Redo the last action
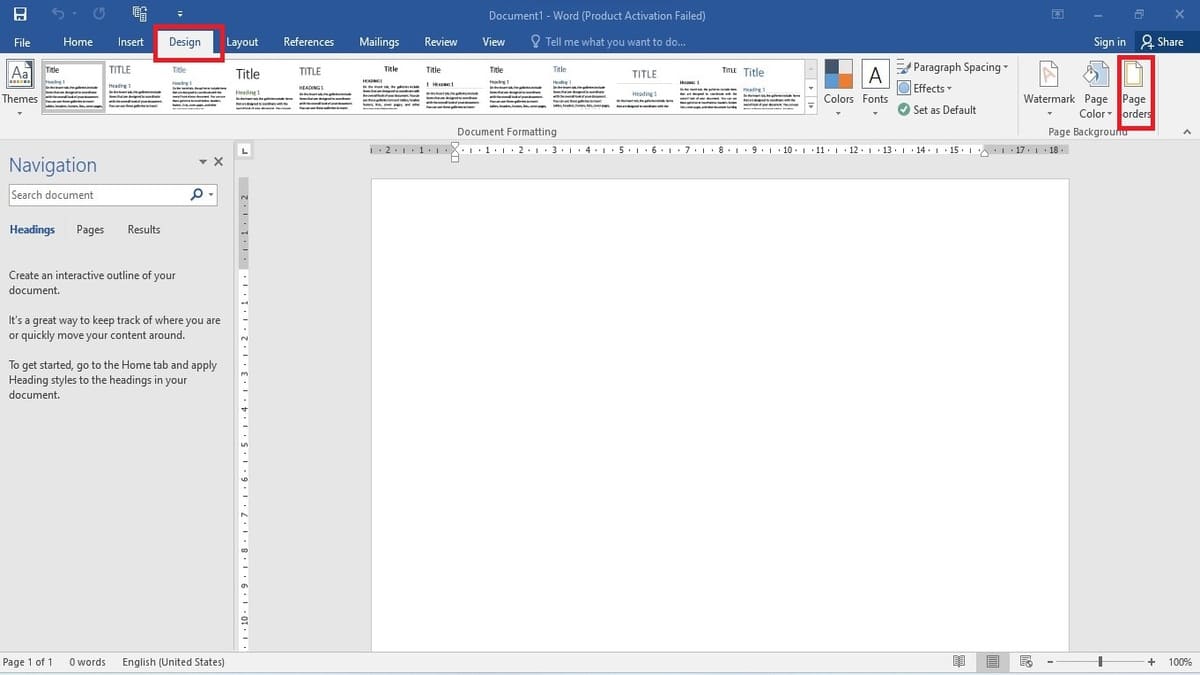The width and height of the screenshot is (1200, 675). click(99, 15)
